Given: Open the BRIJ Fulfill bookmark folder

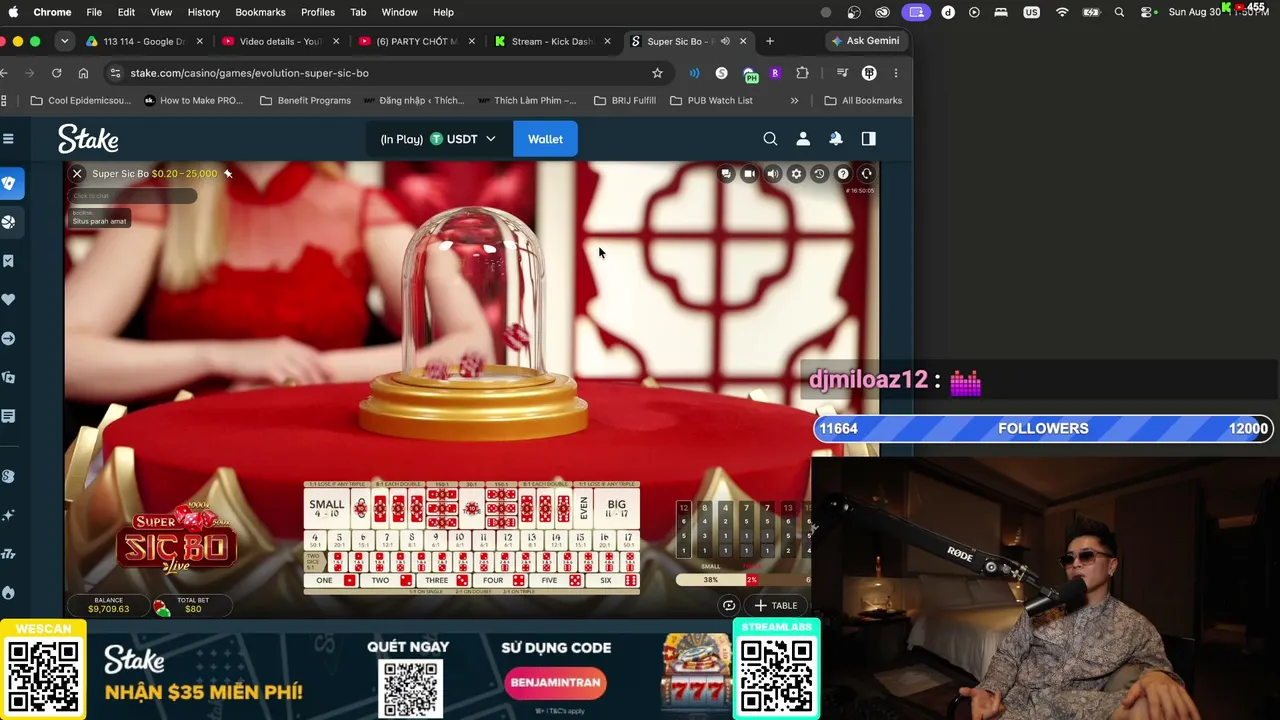Looking at the screenshot, I should pos(625,100).
